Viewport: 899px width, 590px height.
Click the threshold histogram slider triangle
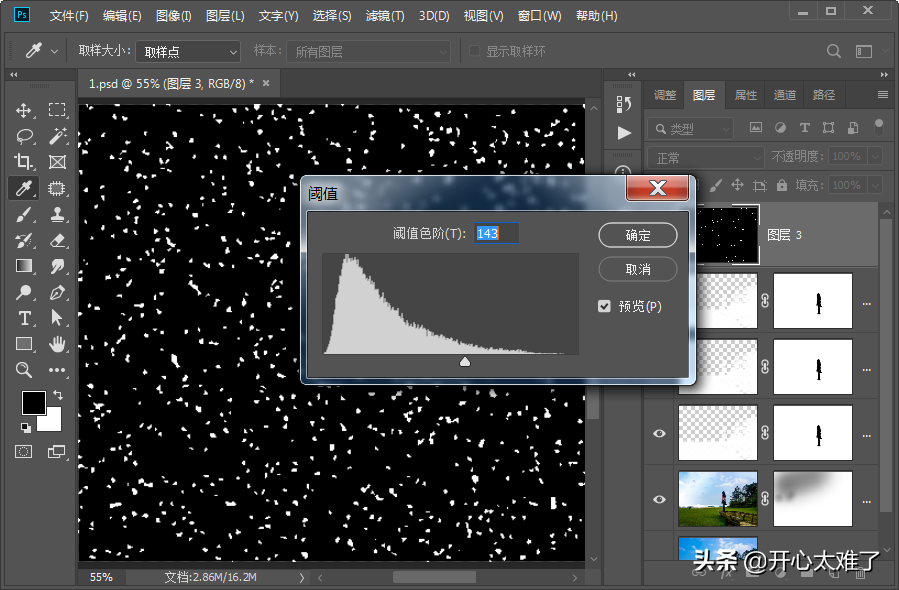[465, 361]
